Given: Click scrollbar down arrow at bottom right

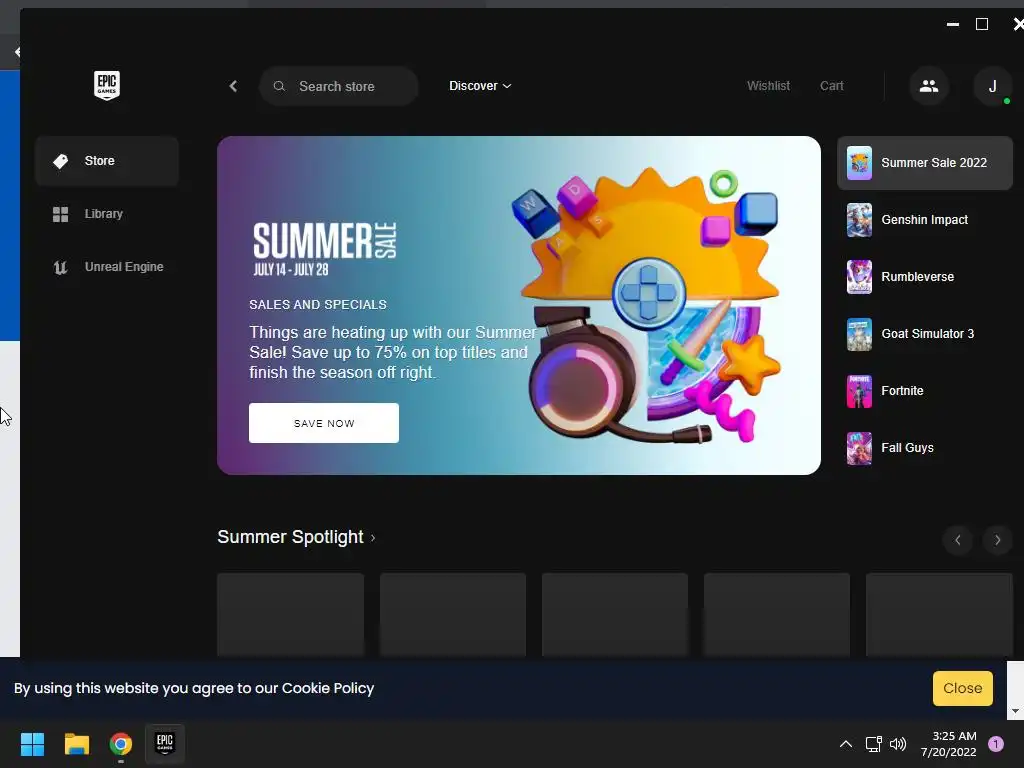Looking at the screenshot, I should (x=1015, y=711).
